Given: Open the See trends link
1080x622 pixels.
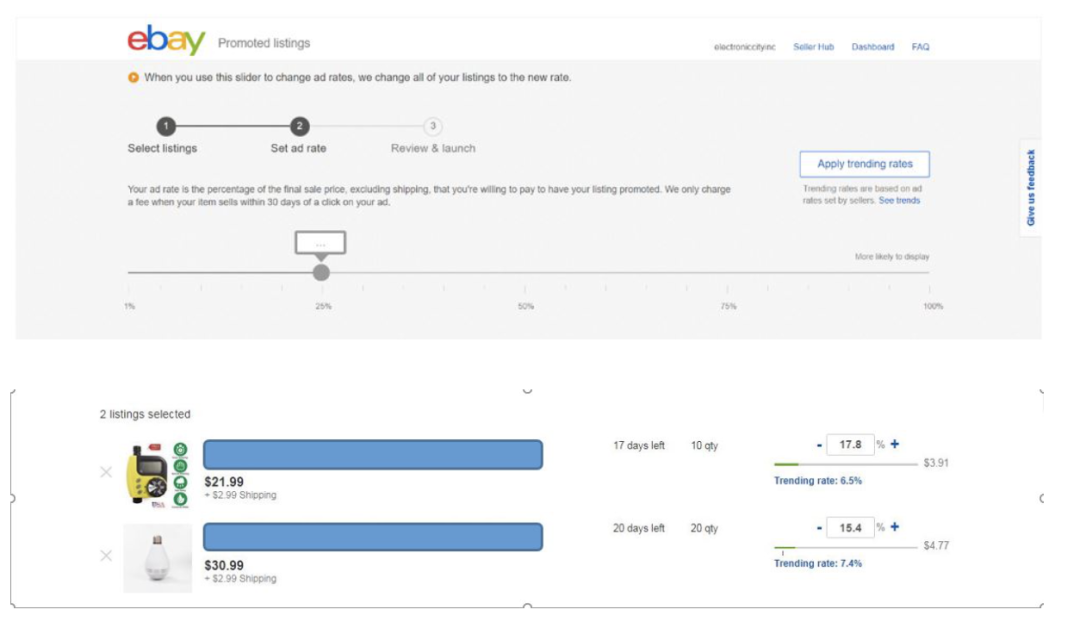Looking at the screenshot, I should tap(899, 200).
